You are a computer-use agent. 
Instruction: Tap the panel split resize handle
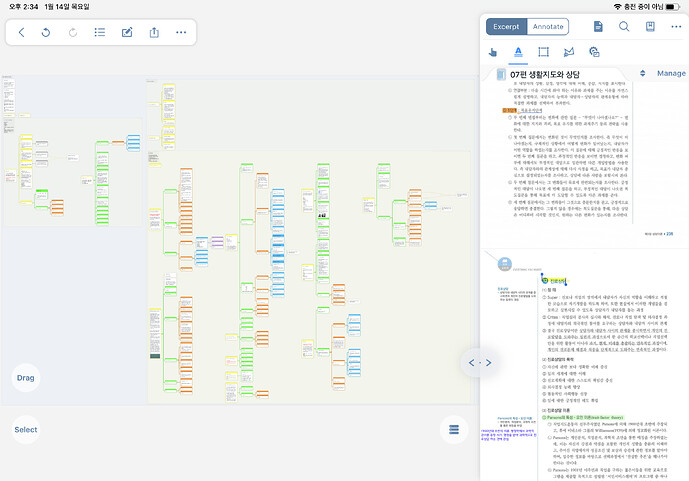(479, 363)
